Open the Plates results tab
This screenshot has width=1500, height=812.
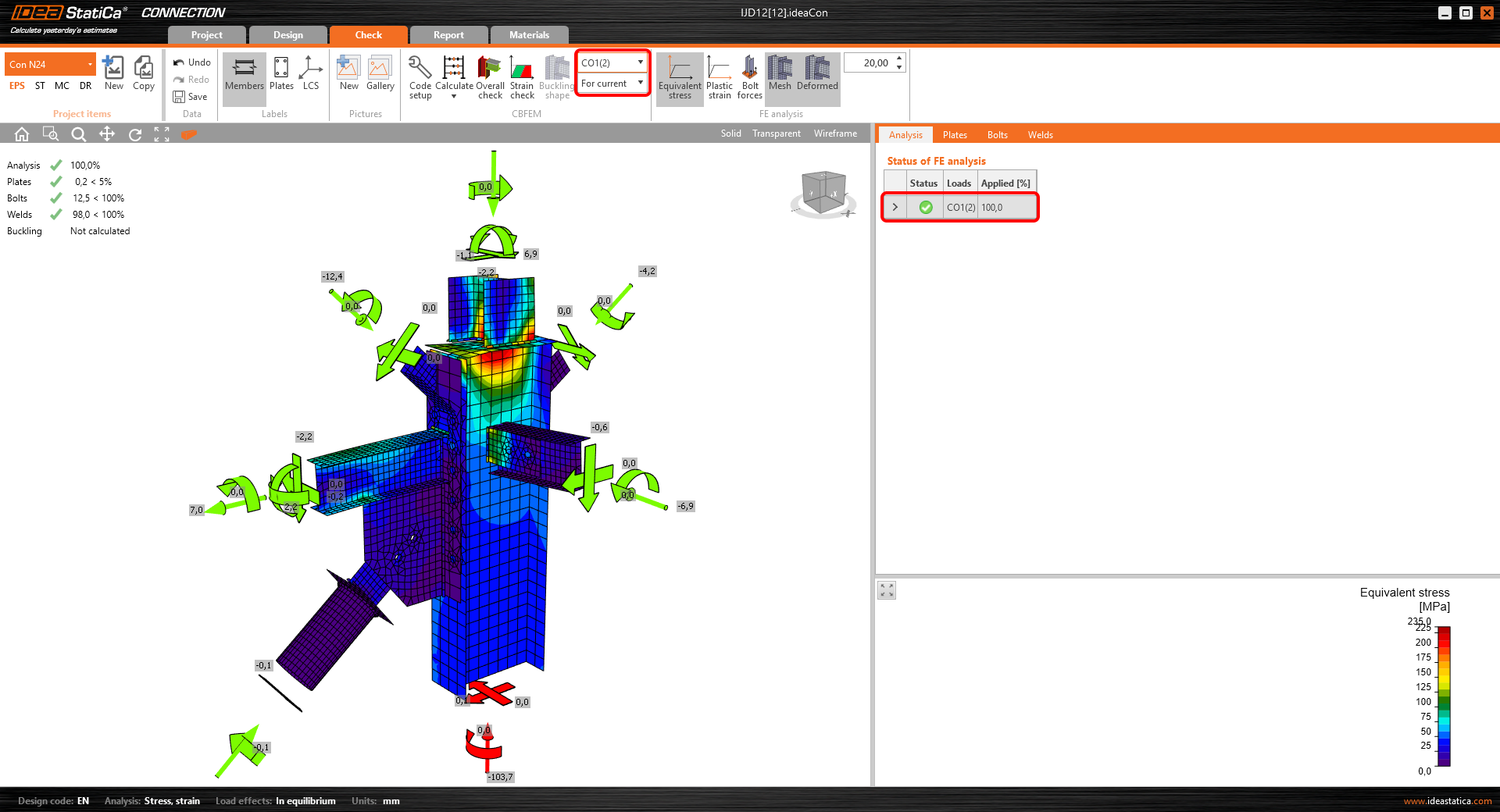955,135
